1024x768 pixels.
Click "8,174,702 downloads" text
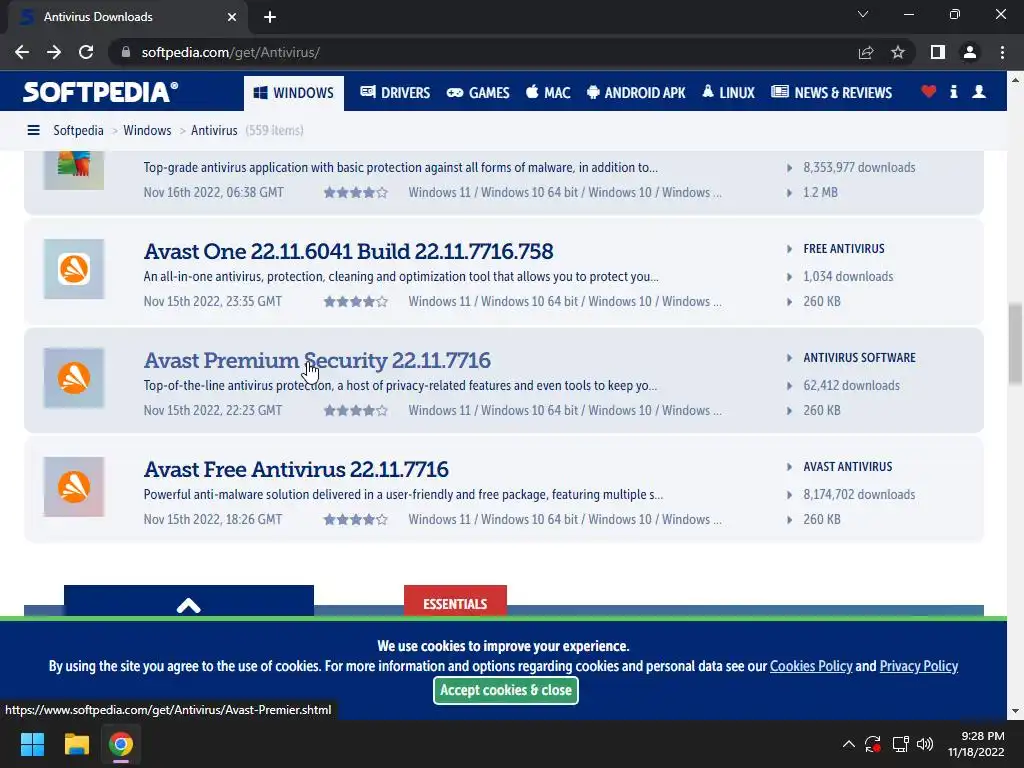point(859,494)
